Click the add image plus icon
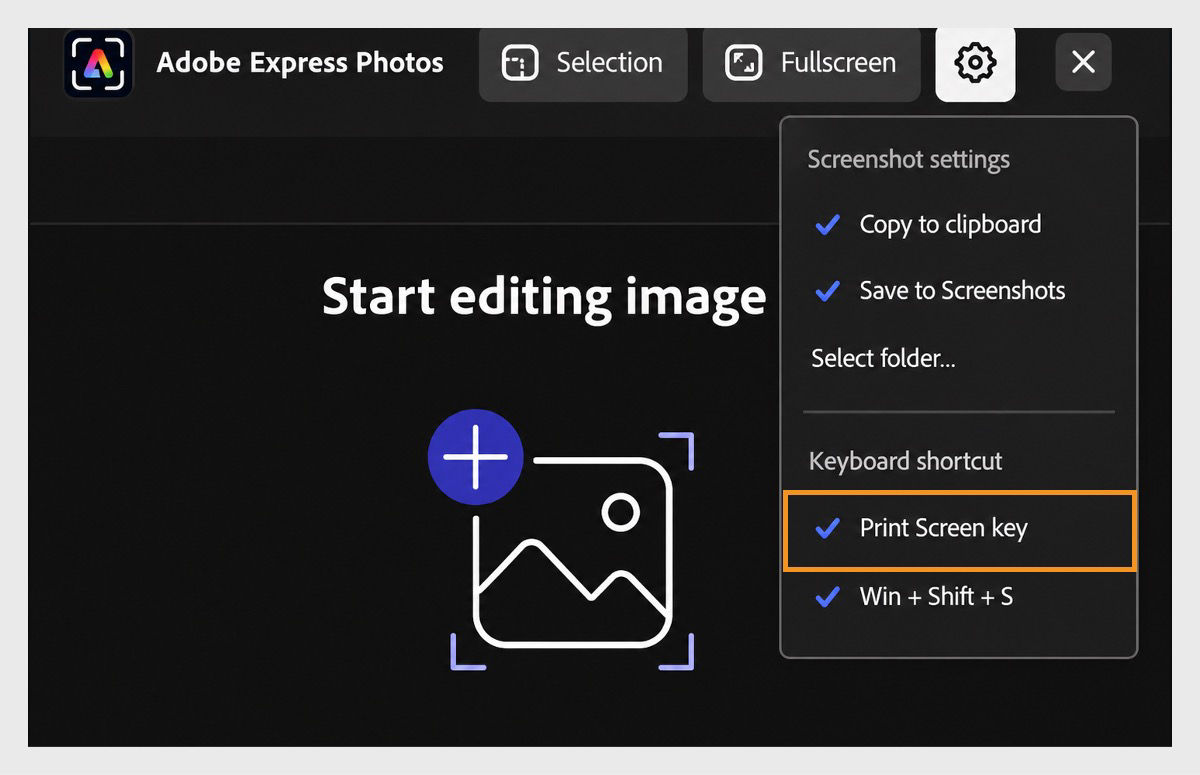 click(475, 456)
